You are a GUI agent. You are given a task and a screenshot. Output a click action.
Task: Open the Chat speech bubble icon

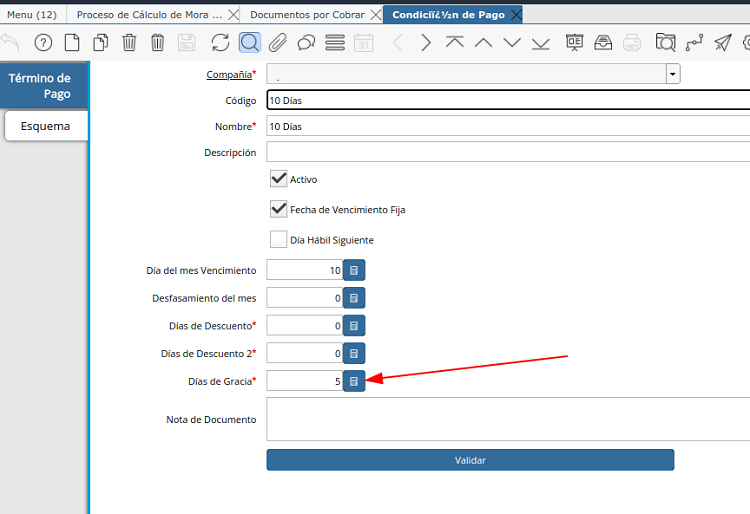tap(306, 42)
